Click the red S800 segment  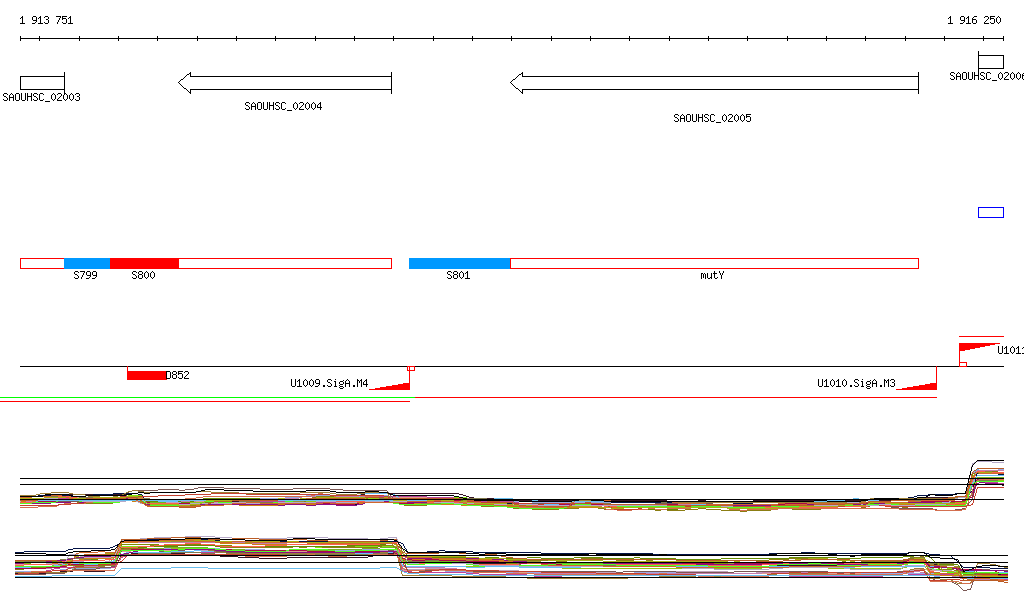(x=144, y=264)
